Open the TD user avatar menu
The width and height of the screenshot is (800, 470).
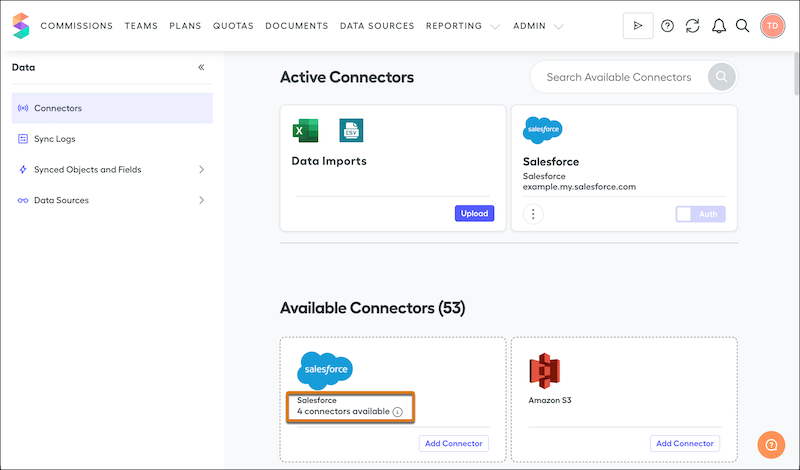pyautogui.click(x=772, y=26)
